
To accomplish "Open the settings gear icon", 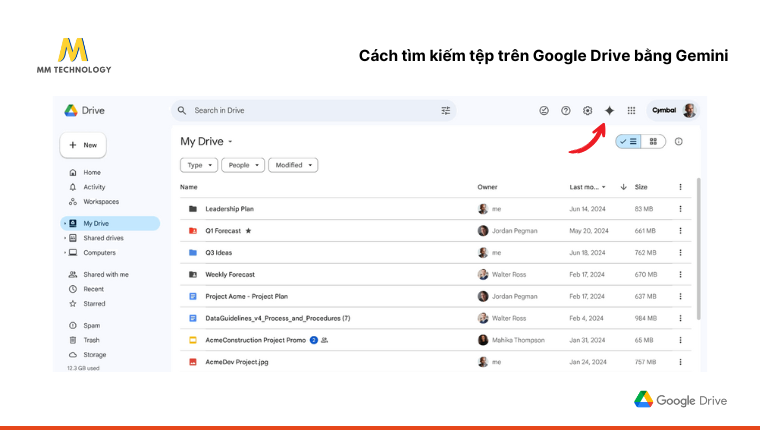I will pyautogui.click(x=587, y=111).
